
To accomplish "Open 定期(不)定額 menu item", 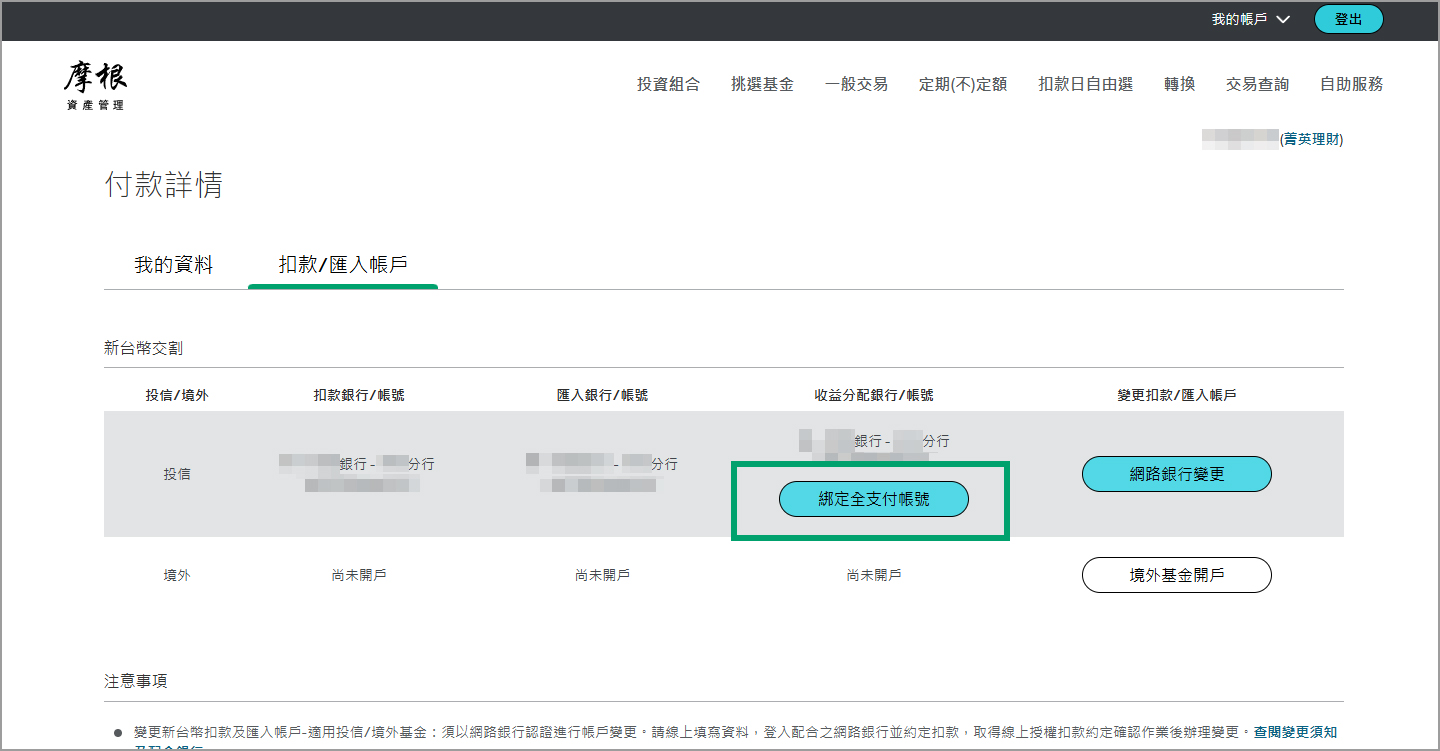I will point(963,85).
